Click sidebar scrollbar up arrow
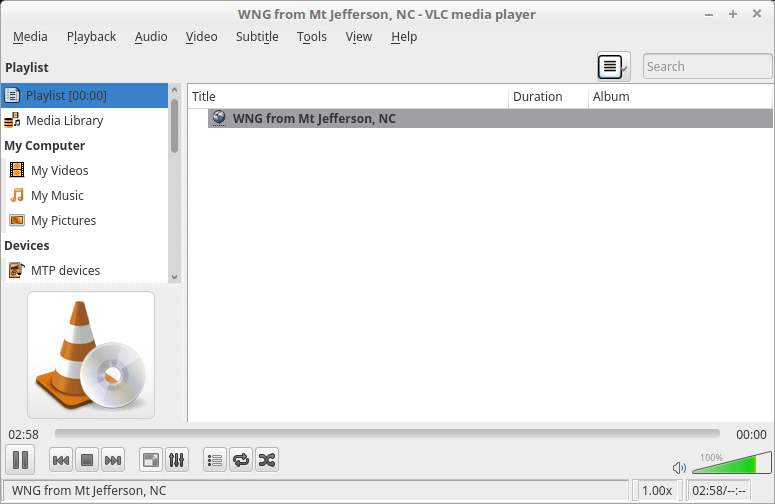 coord(174,90)
